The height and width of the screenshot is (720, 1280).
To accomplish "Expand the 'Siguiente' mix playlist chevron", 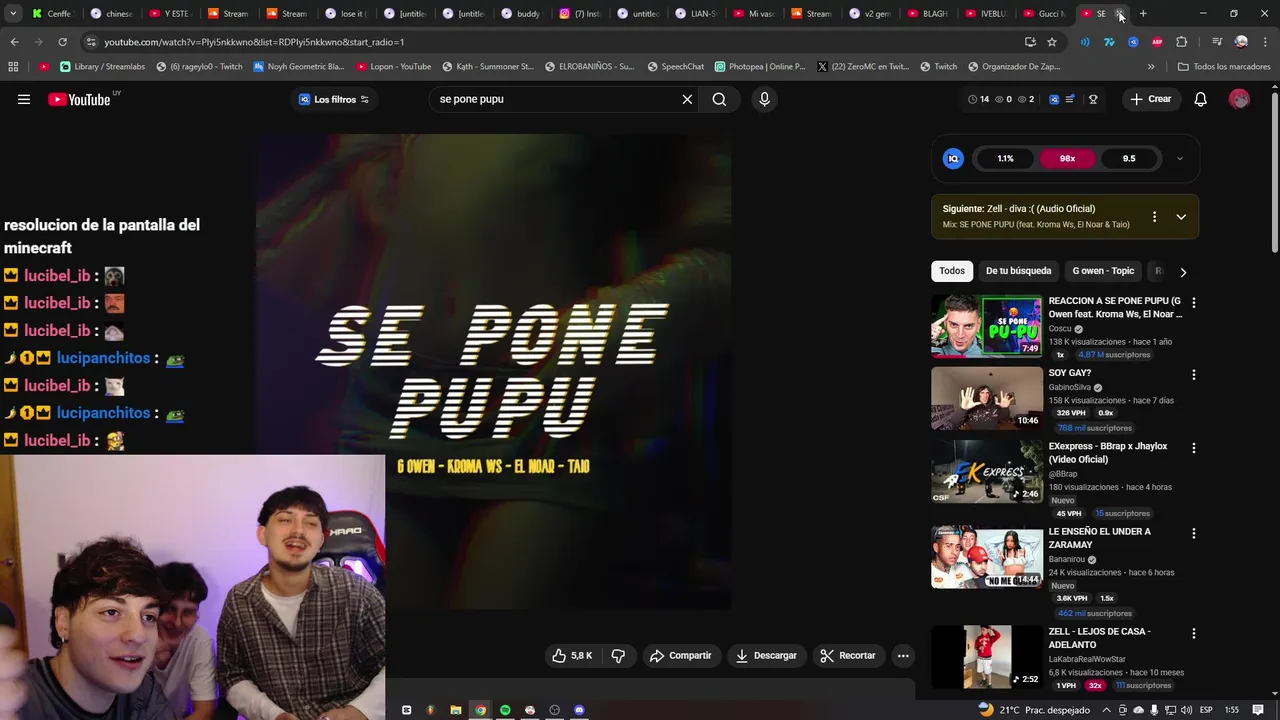I will [1181, 217].
